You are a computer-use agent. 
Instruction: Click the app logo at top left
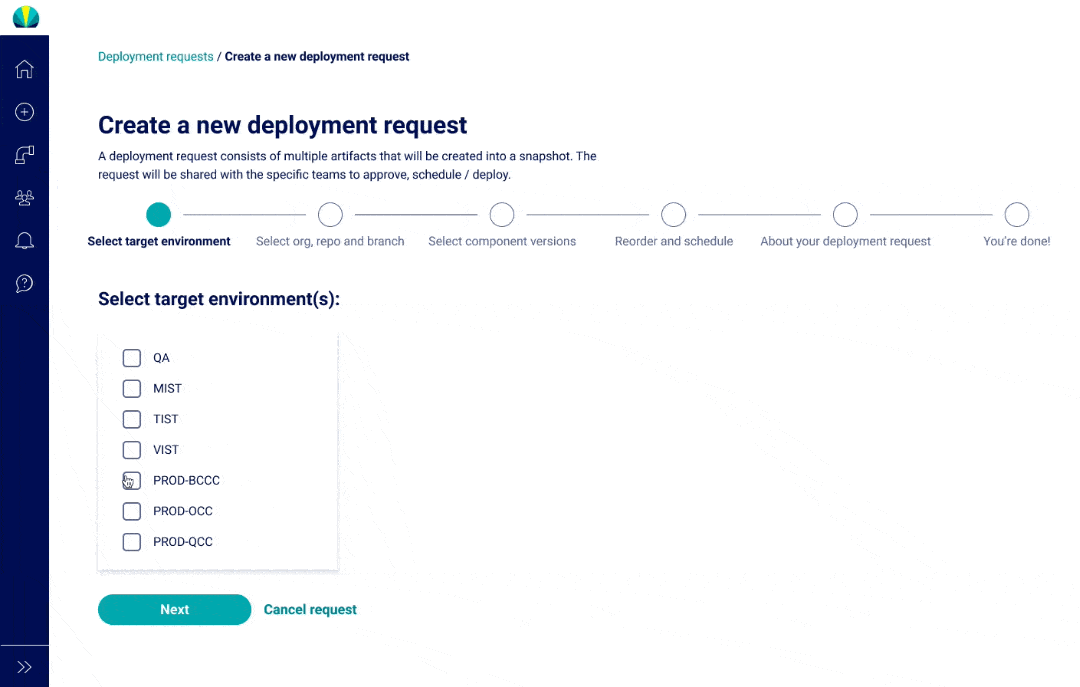point(26,17)
